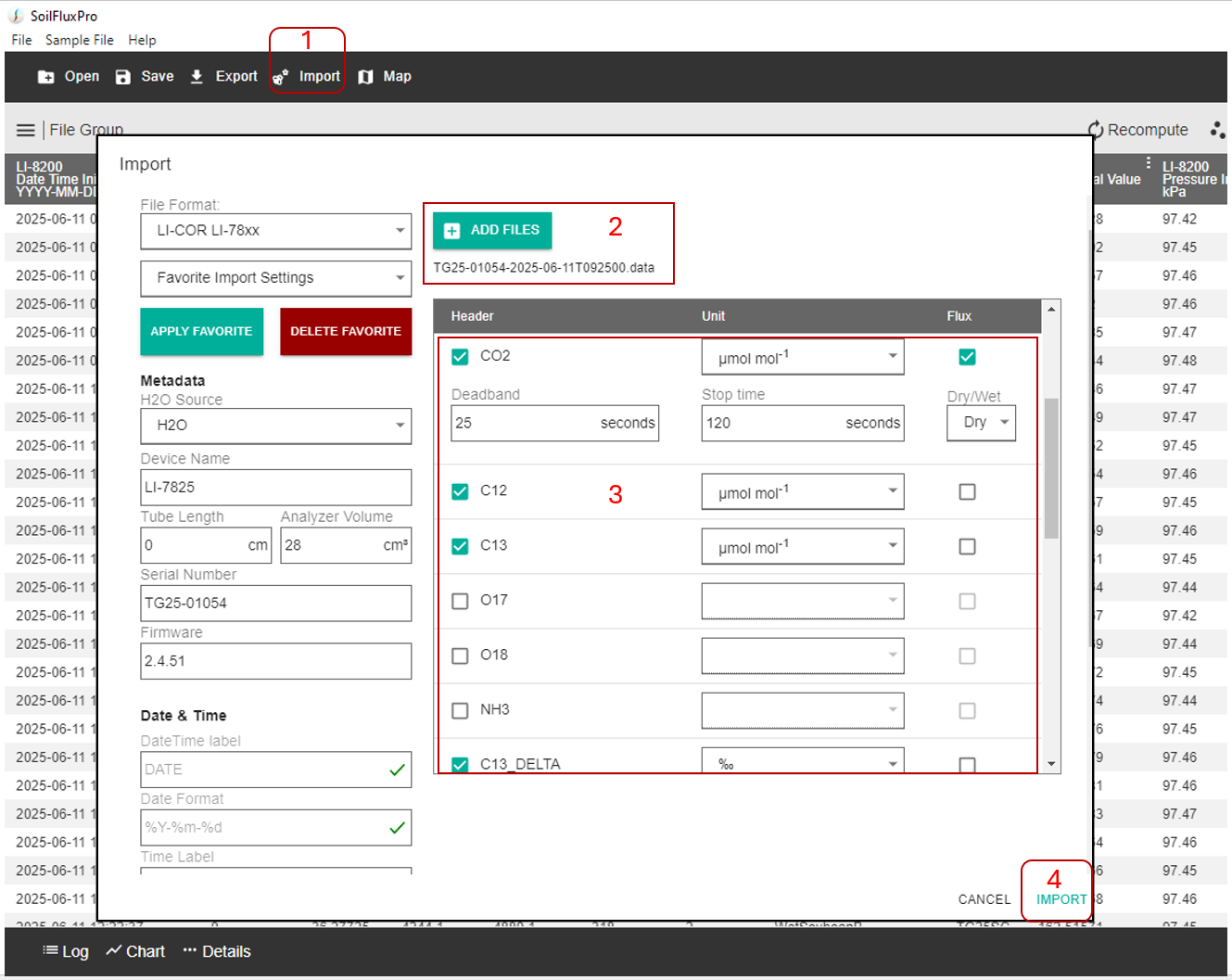Uncheck the CO2 header checkbox

tap(460, 357)
